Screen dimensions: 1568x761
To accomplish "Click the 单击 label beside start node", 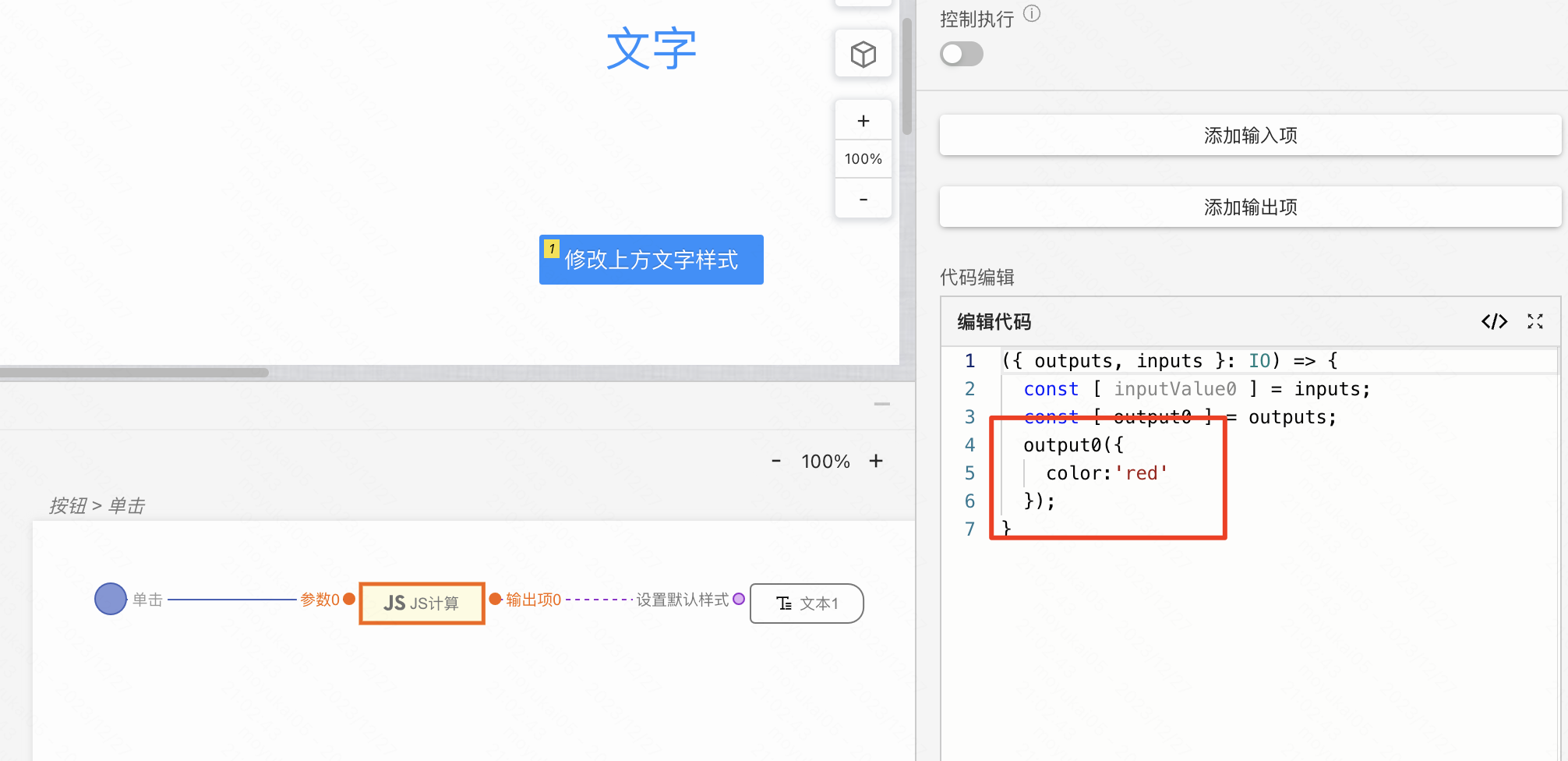I will point(147,600).
